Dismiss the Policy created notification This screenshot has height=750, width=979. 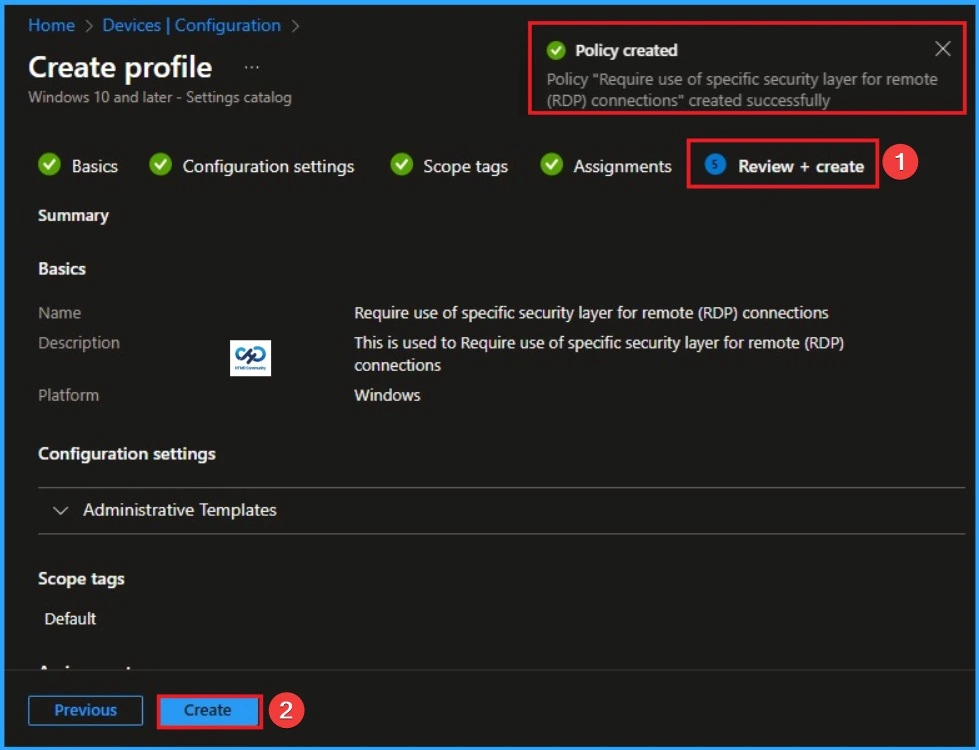point(943,49)
